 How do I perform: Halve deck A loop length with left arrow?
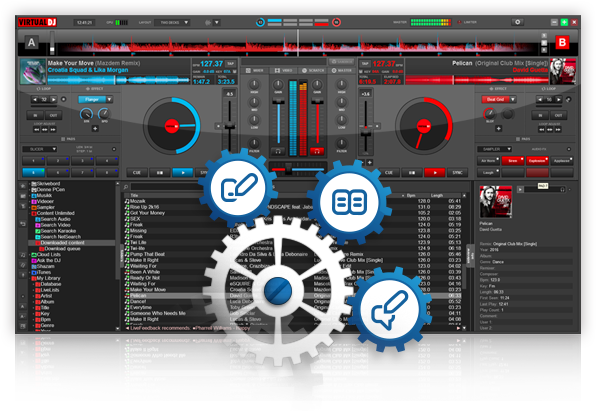35,100
